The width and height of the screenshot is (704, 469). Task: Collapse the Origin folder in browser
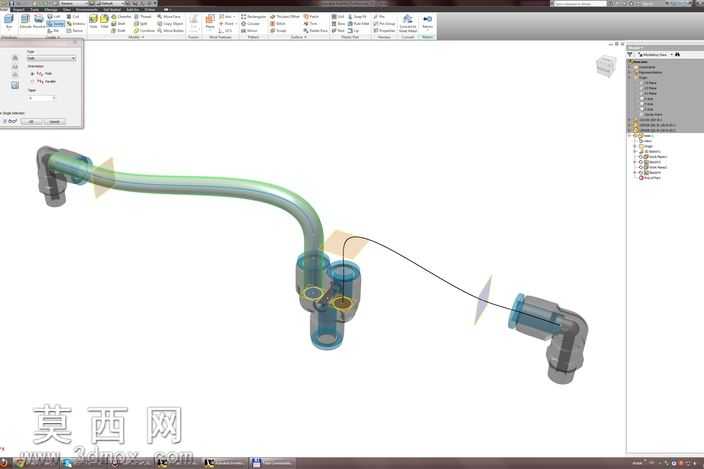click(x=630, y=78)
